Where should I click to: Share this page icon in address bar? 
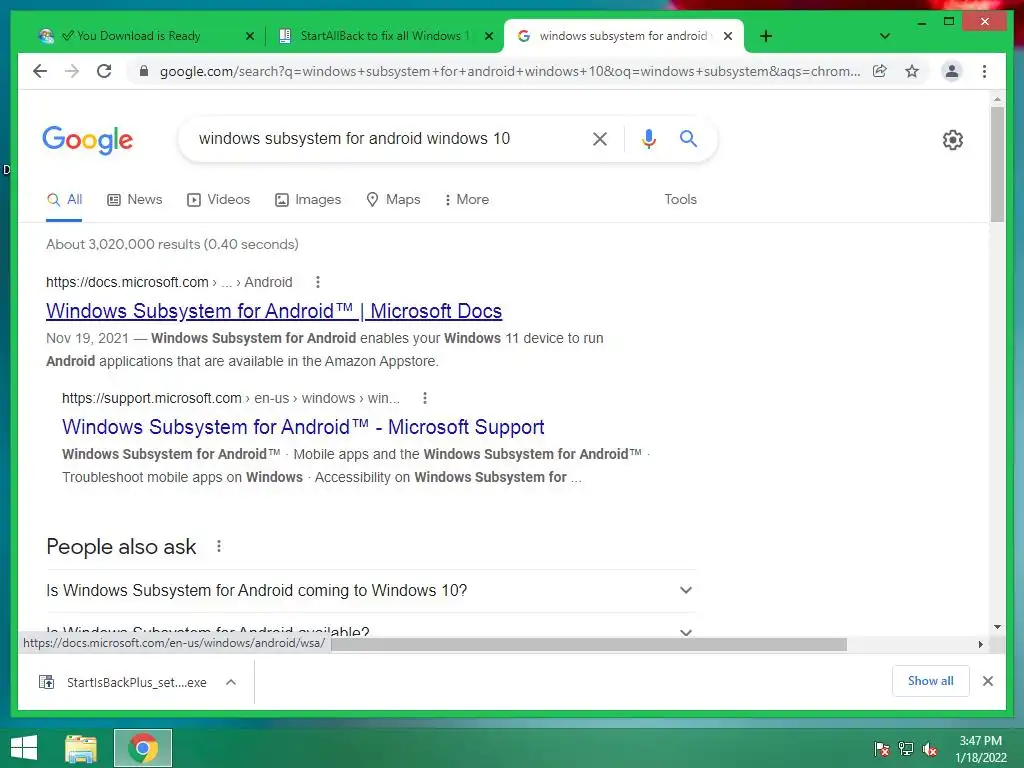(880, 71)
